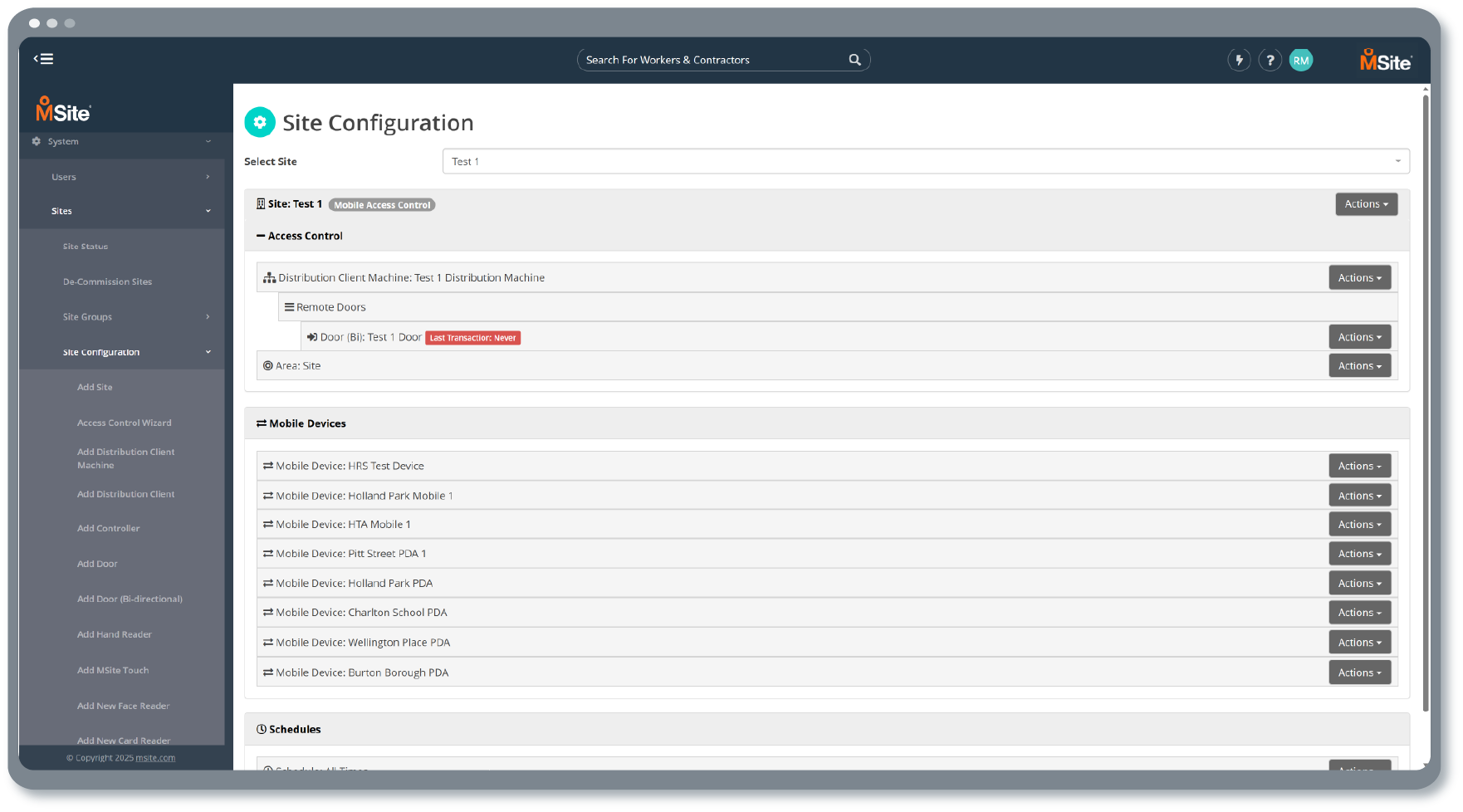This screenshot has height=812, width=1463.
Task: Open the lightning bolt quick actions icon
Action: (1239, 59)
